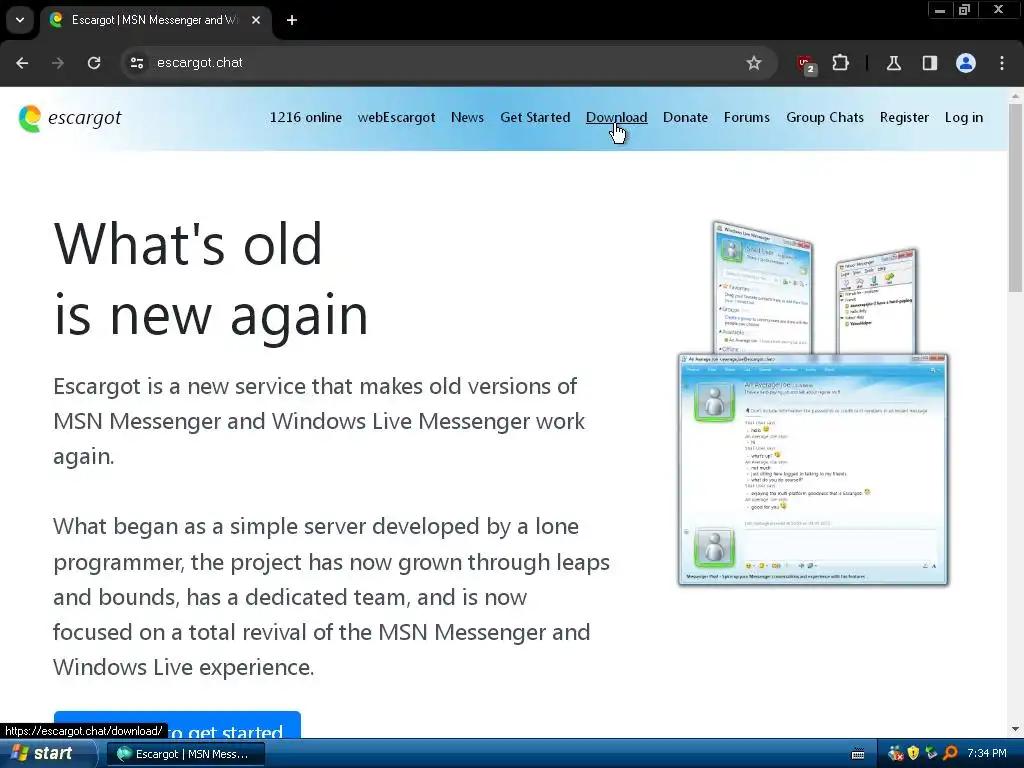Click the 7:34 PM taskbar clock
Screen dimensions: 1024x768
pos(987,754)
